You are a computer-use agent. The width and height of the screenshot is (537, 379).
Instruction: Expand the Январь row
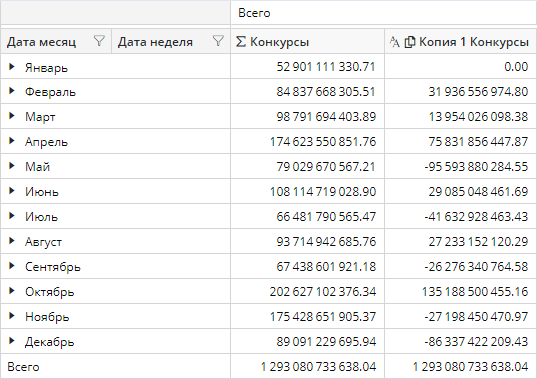12,66
